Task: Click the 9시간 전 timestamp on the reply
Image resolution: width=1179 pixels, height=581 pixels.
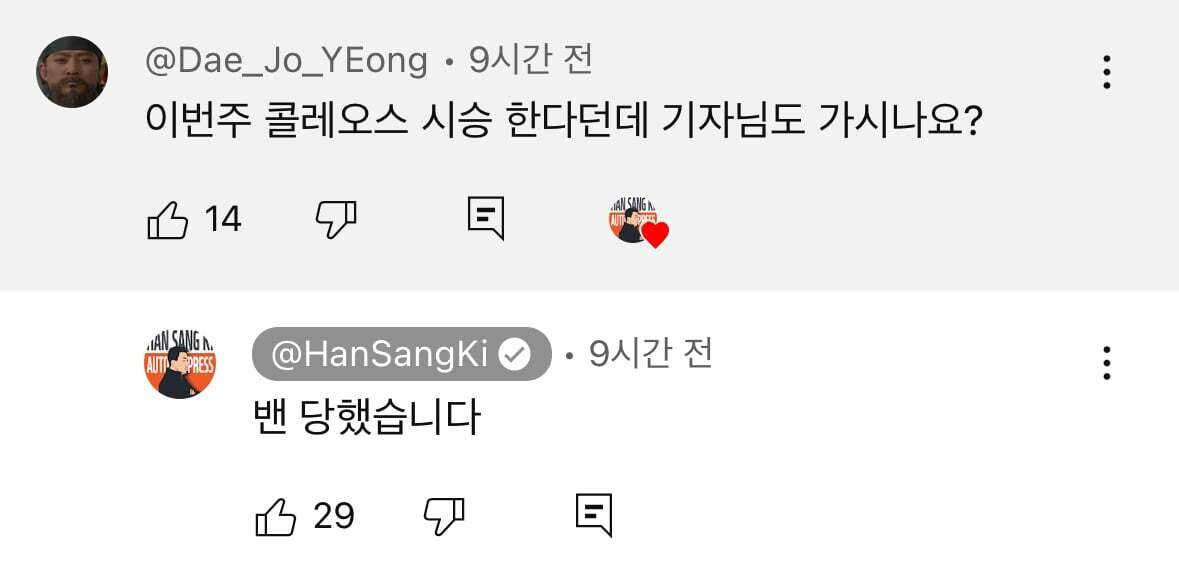Action: tap(650, 354)
